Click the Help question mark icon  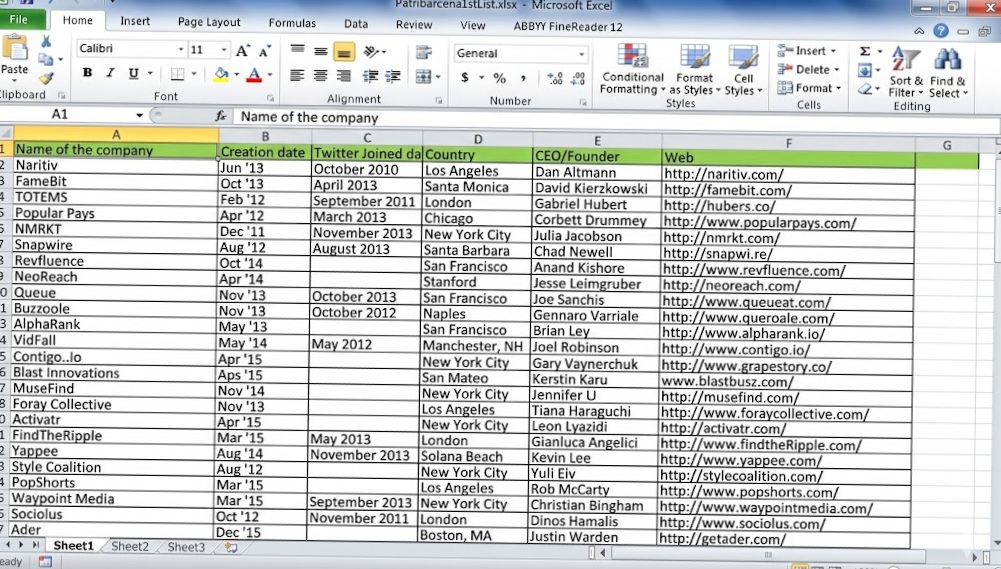click(x=940, y=31)
